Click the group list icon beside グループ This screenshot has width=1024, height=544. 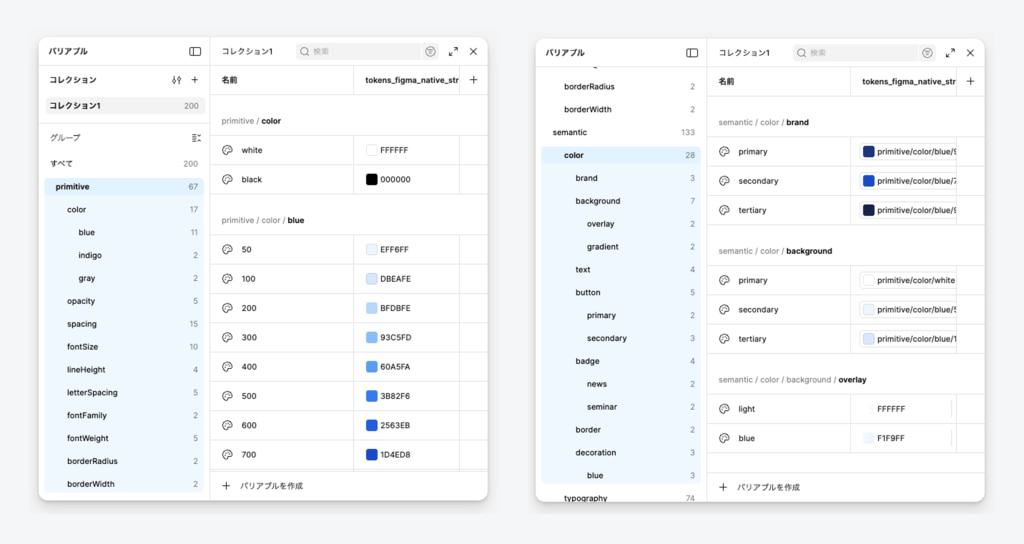tap(196, 138)
